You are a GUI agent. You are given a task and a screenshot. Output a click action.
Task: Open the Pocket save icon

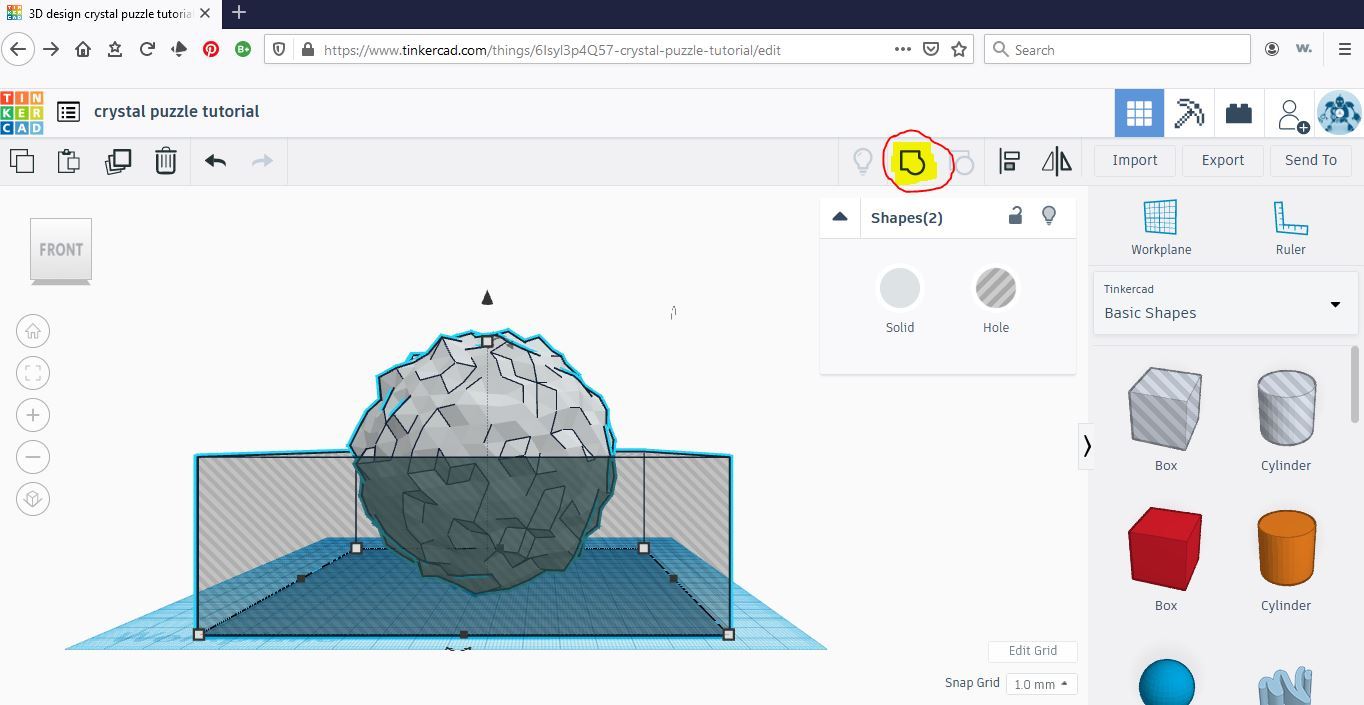tap(931, 49)
